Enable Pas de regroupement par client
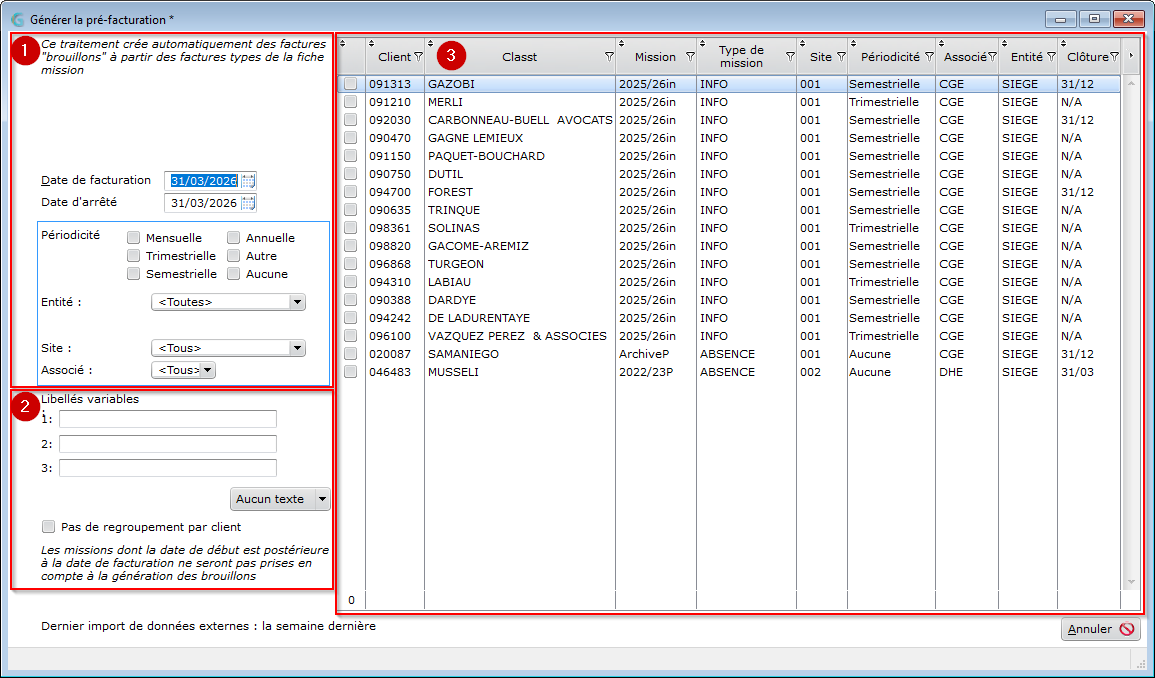 [49, 527]
